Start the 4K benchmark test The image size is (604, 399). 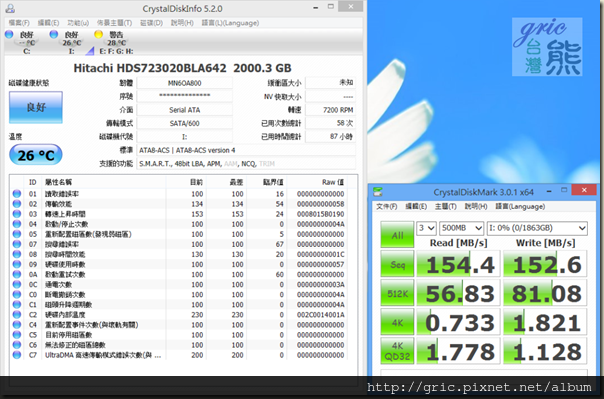point(397,322)
